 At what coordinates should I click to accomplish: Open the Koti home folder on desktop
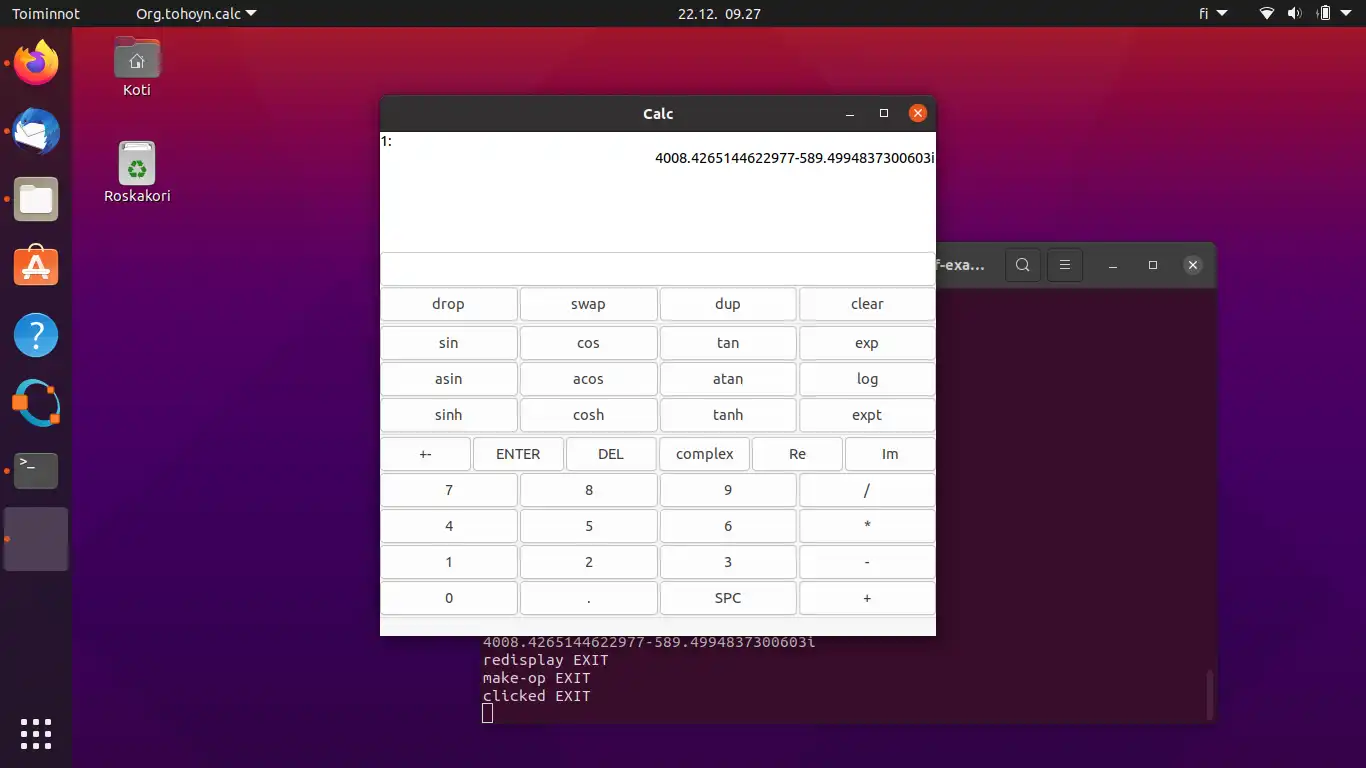[137, 66]
